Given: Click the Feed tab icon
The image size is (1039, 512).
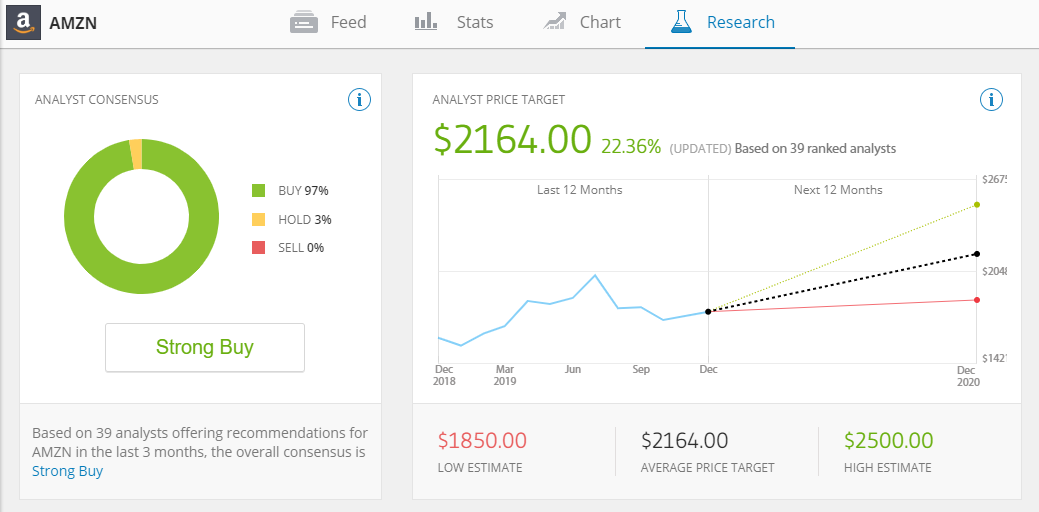Looking at the screenshot, I should click(x=305, y=23).
